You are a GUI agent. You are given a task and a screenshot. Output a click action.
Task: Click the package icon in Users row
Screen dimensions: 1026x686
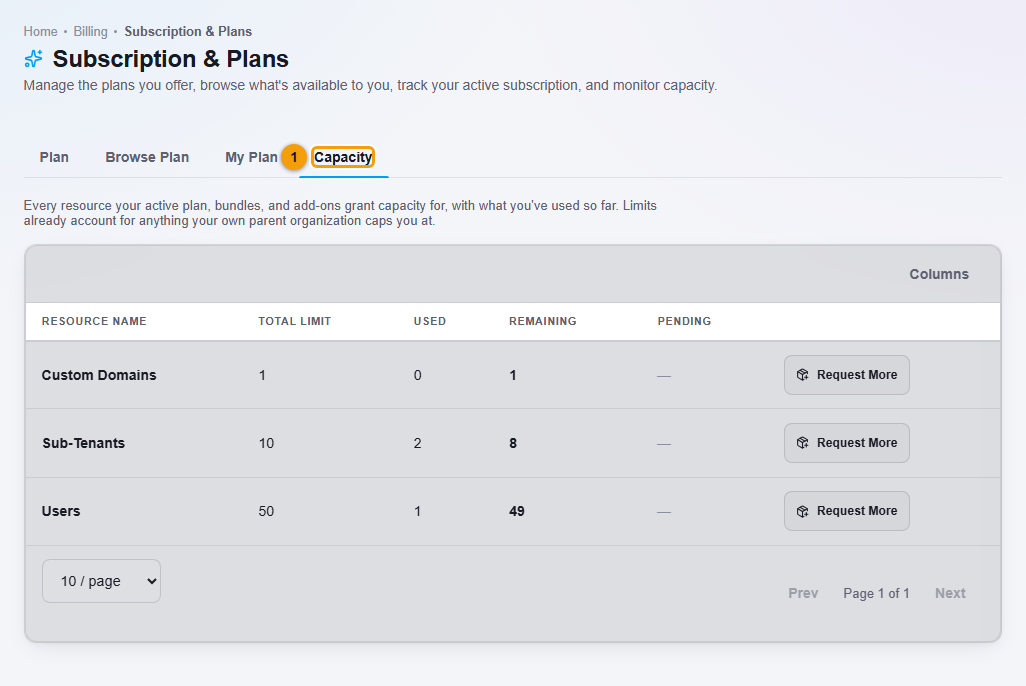(x=802, y=511)
